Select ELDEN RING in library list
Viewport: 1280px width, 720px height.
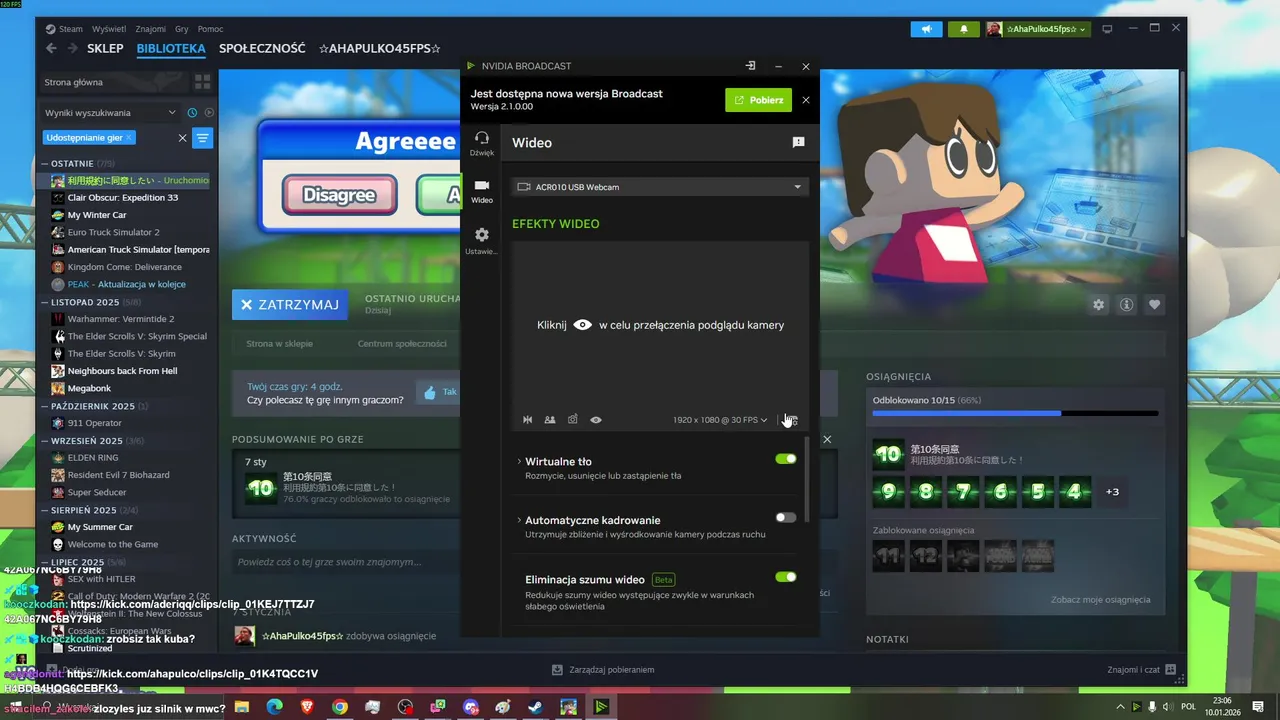click(x=93, y=458)
